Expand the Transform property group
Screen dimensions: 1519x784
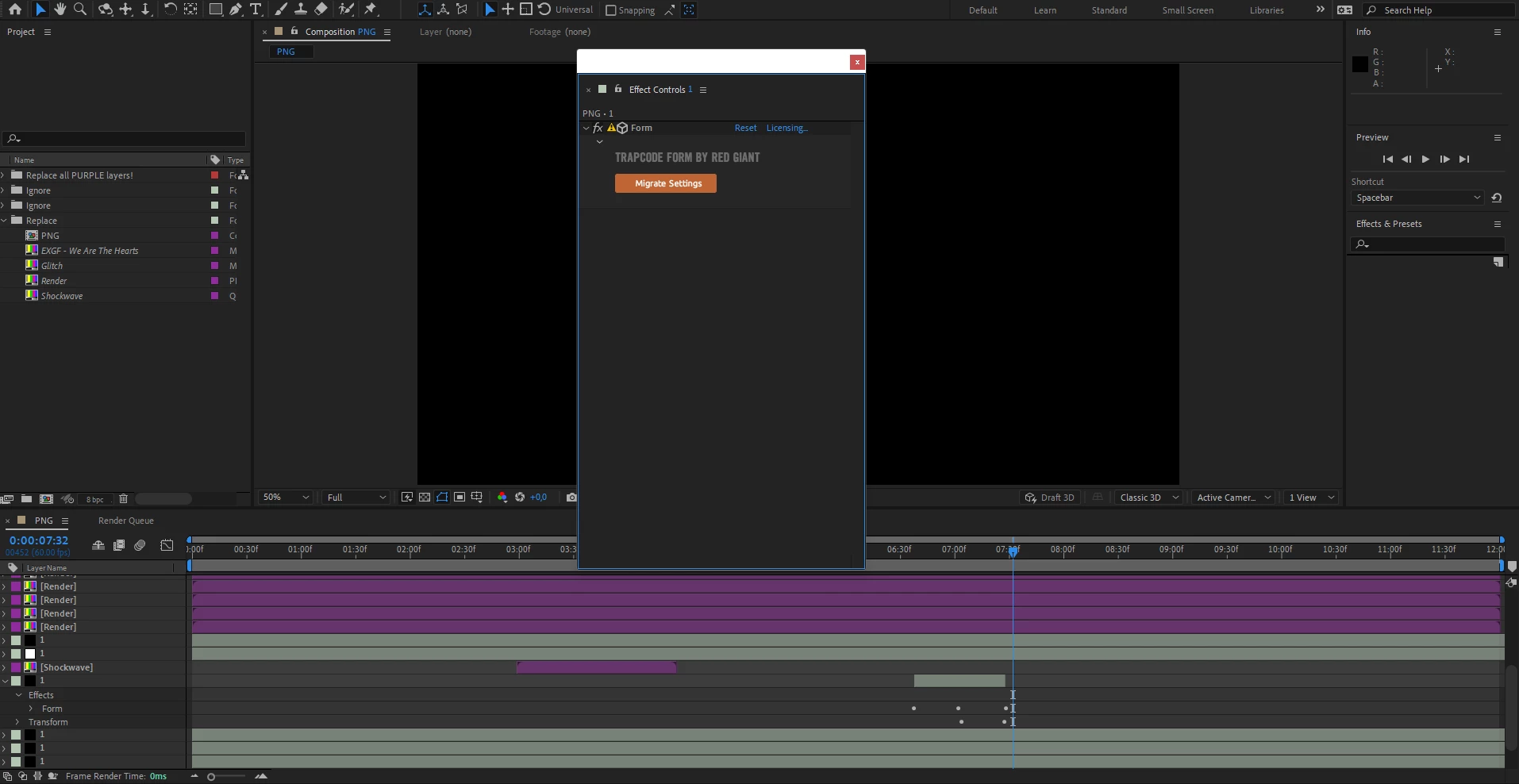(x=17, y=722)
